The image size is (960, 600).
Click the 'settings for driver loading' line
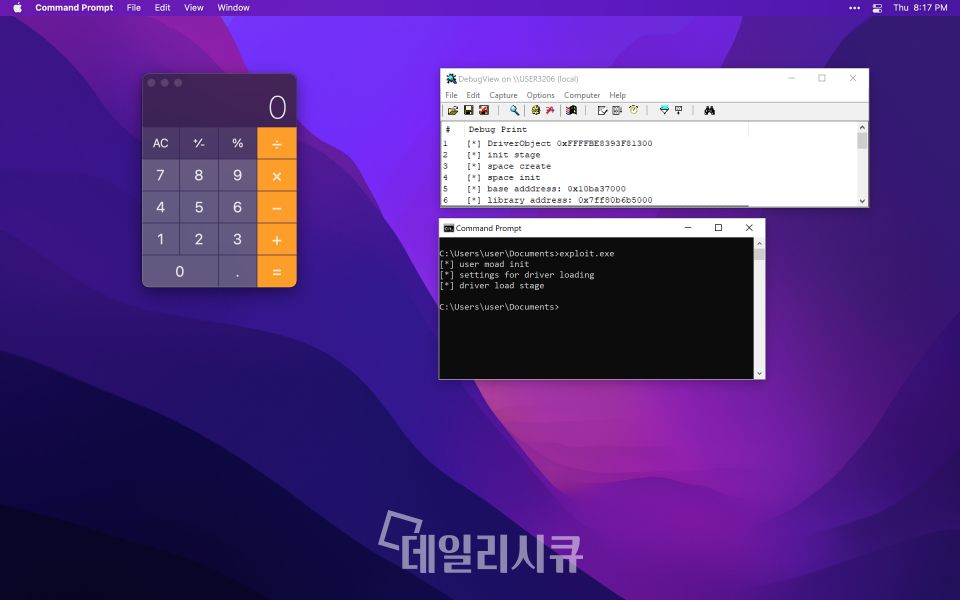pyautogui.click(x=517, y=275)
